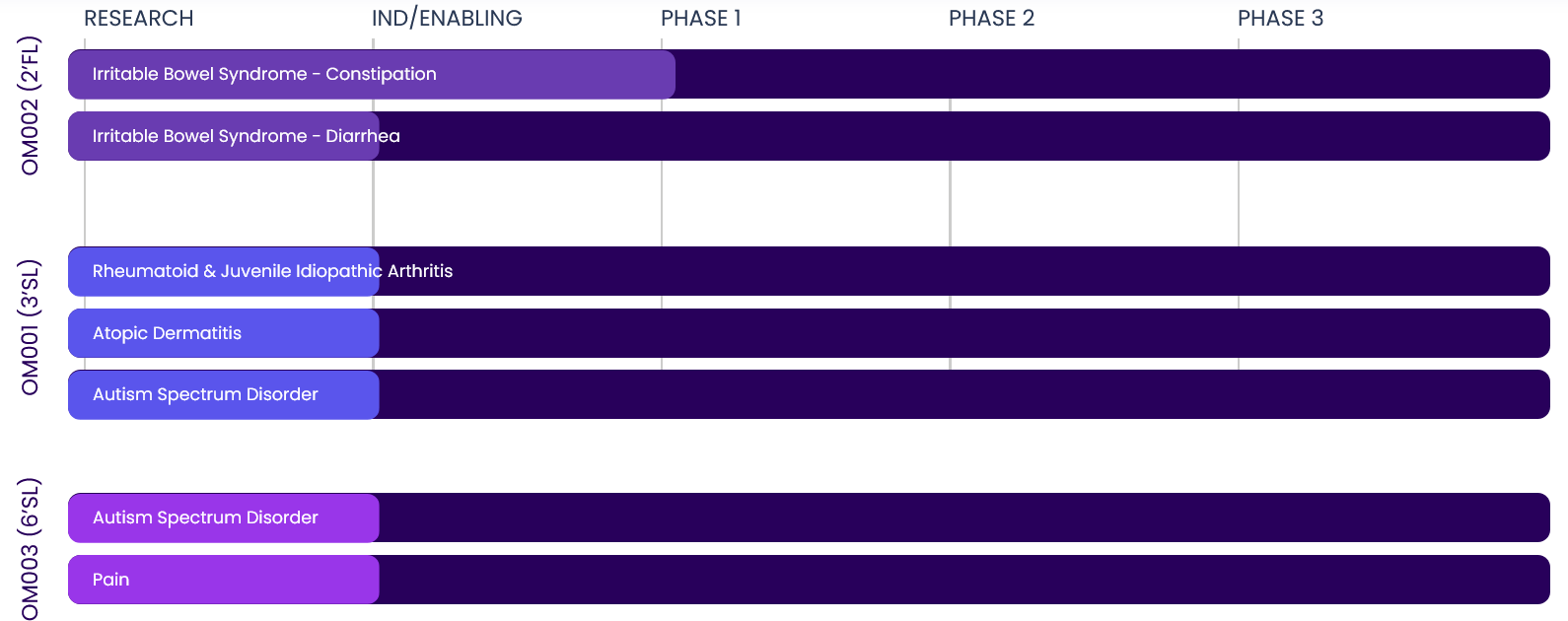Click OM003 Autism Spectrum Disorder bar
This screenshot has height=621, width=1568.
(x=224, y=517)
